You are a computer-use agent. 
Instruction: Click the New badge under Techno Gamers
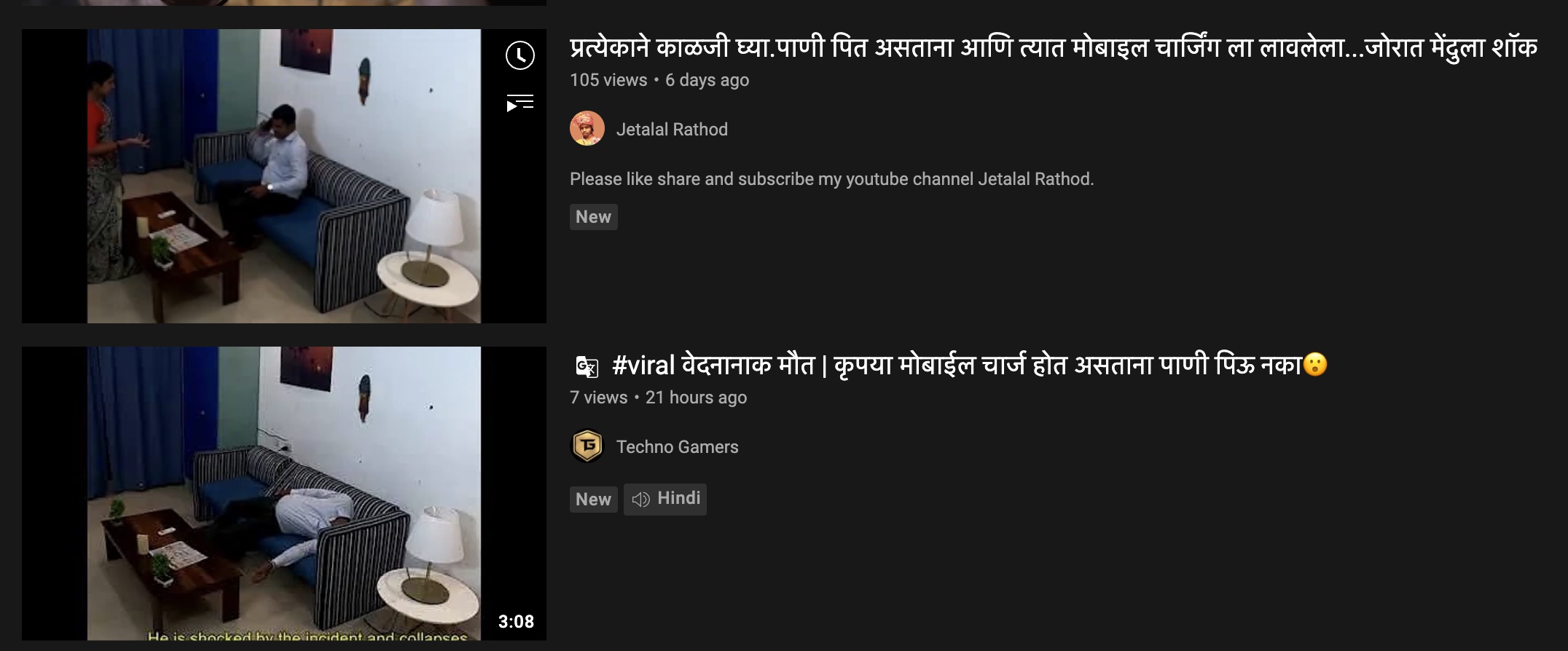coord(594,500)
